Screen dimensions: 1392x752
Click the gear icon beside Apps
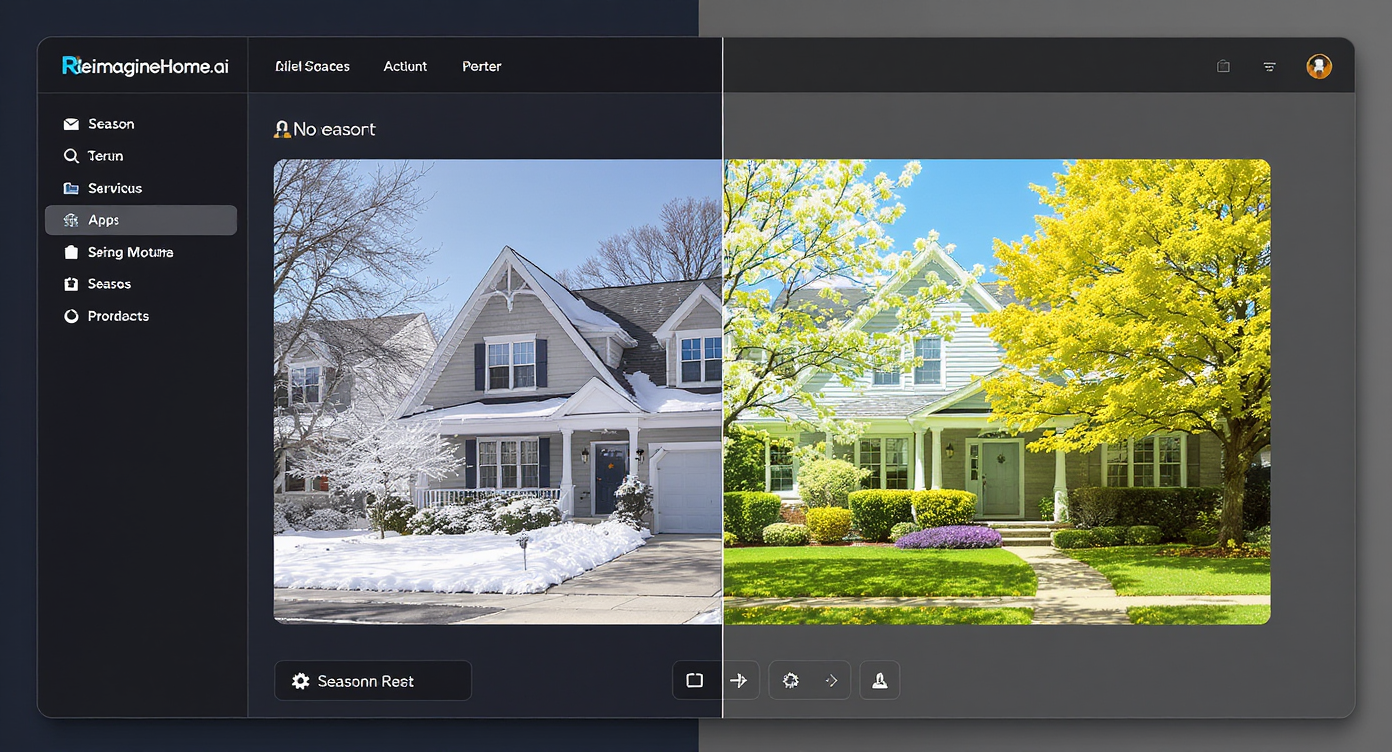click(x=71, y=220)
